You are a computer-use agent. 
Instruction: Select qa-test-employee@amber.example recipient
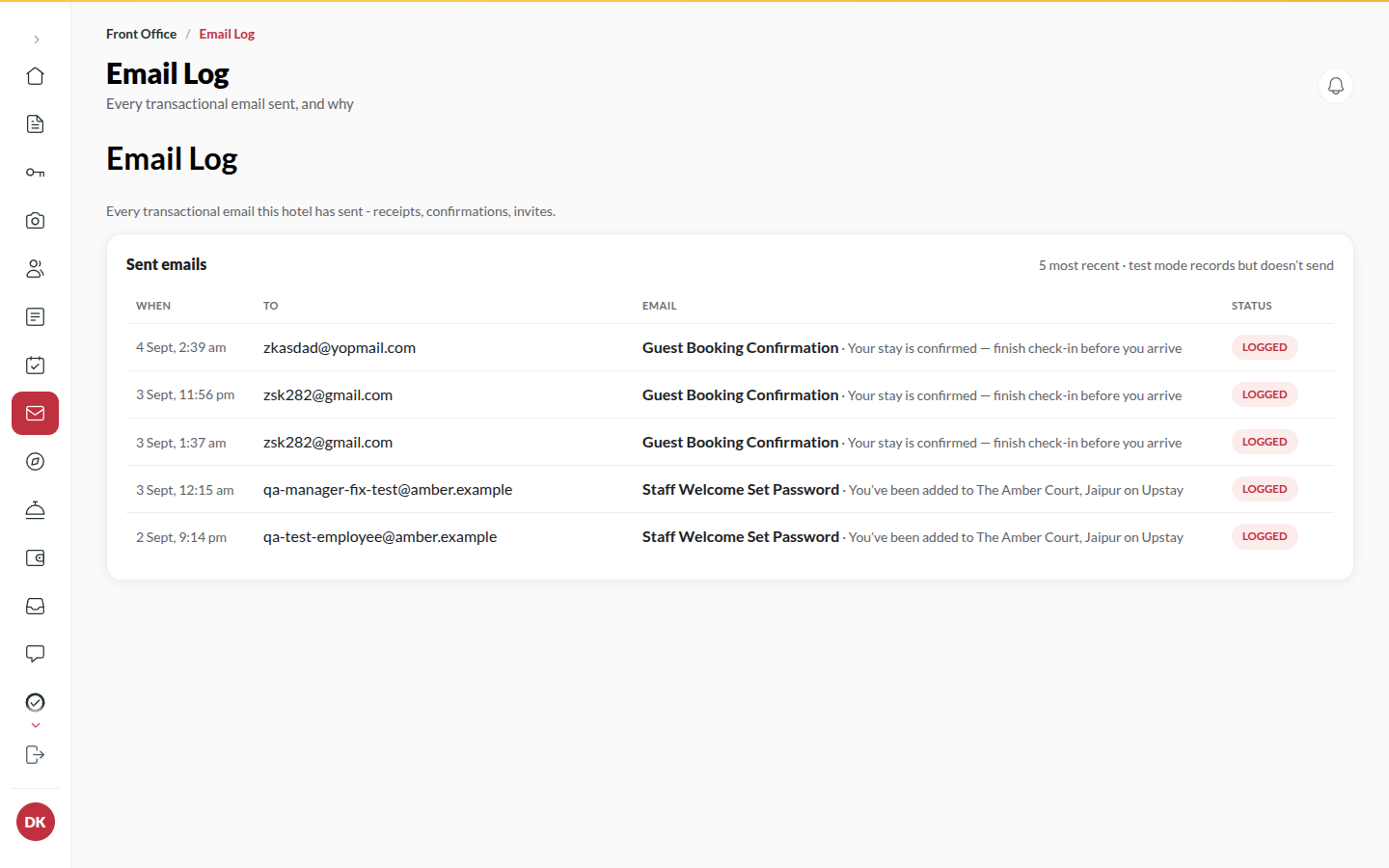(x=380, y=537)
